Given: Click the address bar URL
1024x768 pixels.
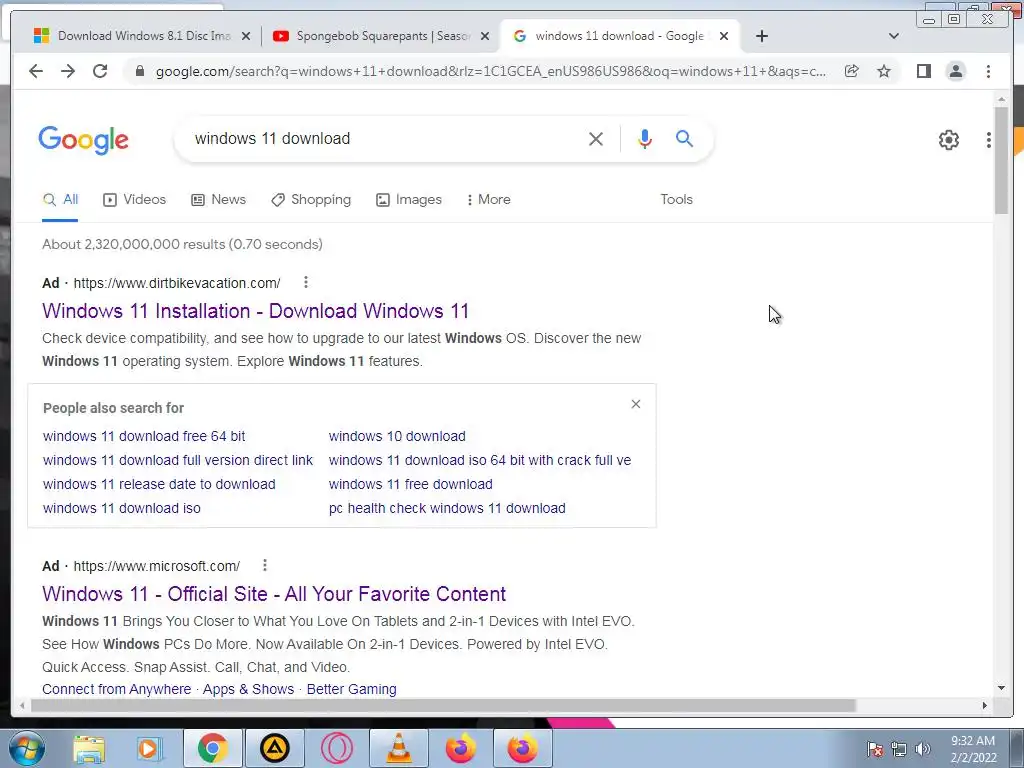Looking at the screenshot, I should (x=490, y=71).
